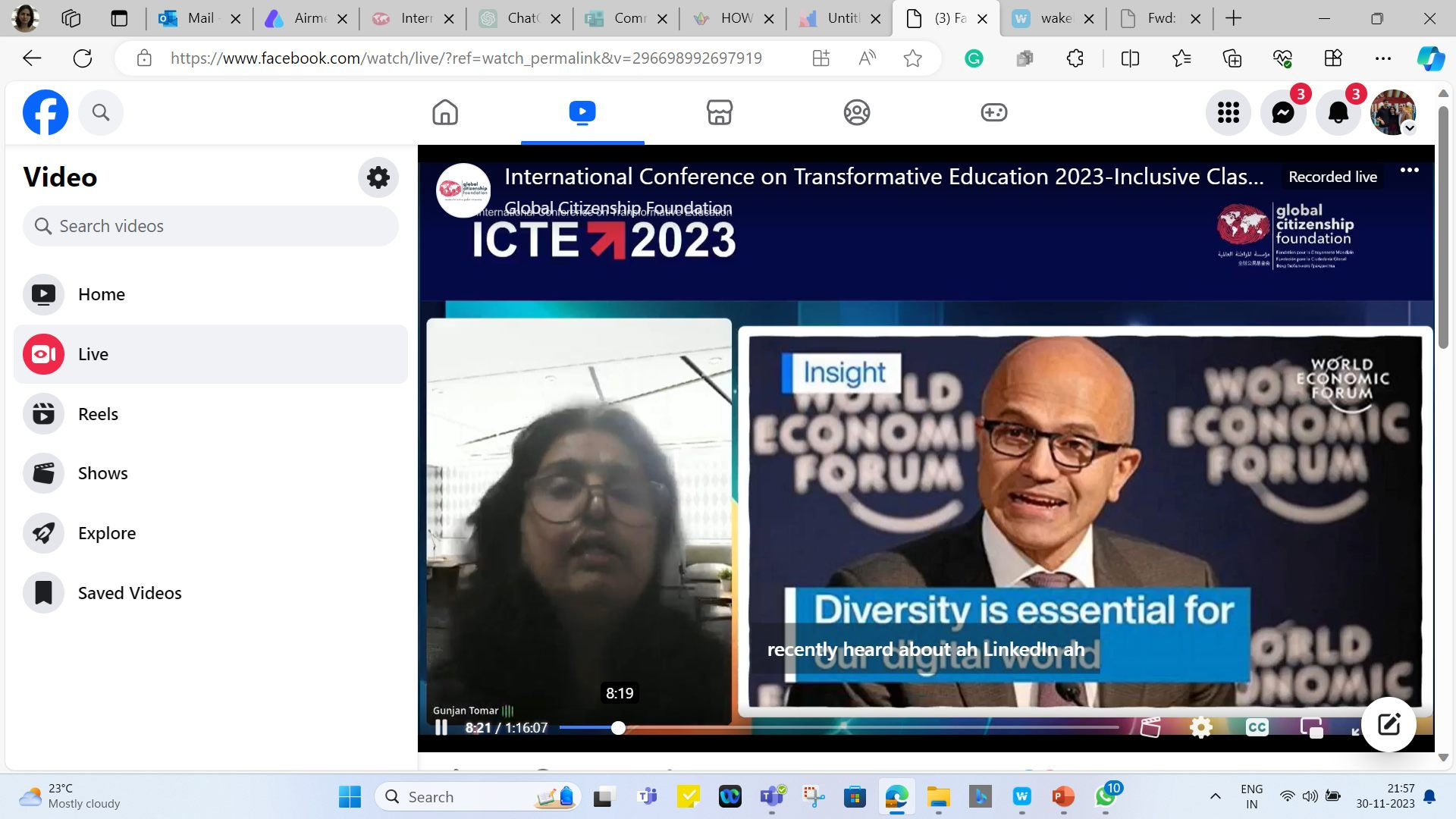
Task: Select Explore in Video sidebar
Action: click(211, 533)
